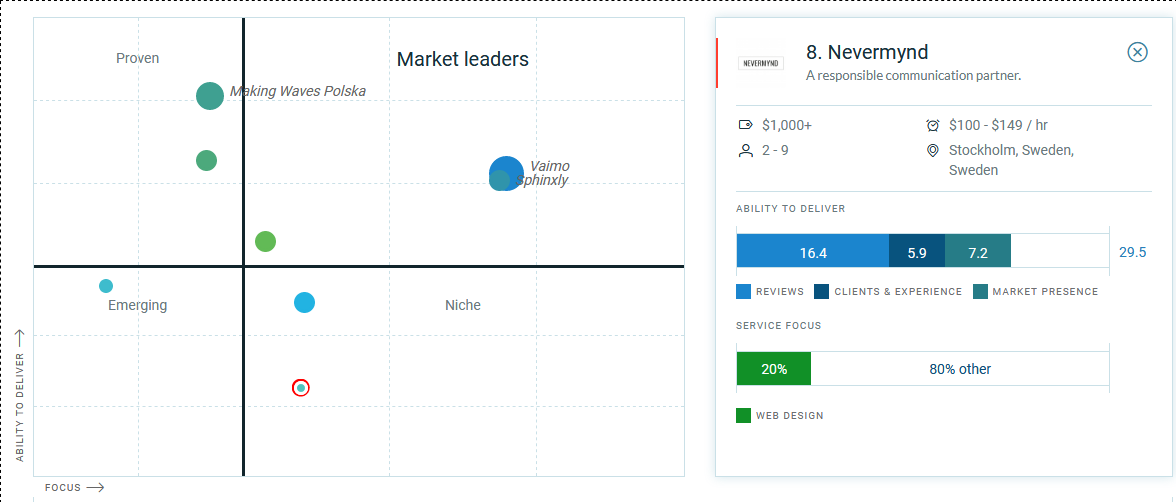Click the person icon next to 2 - 9

click(744, 151)
